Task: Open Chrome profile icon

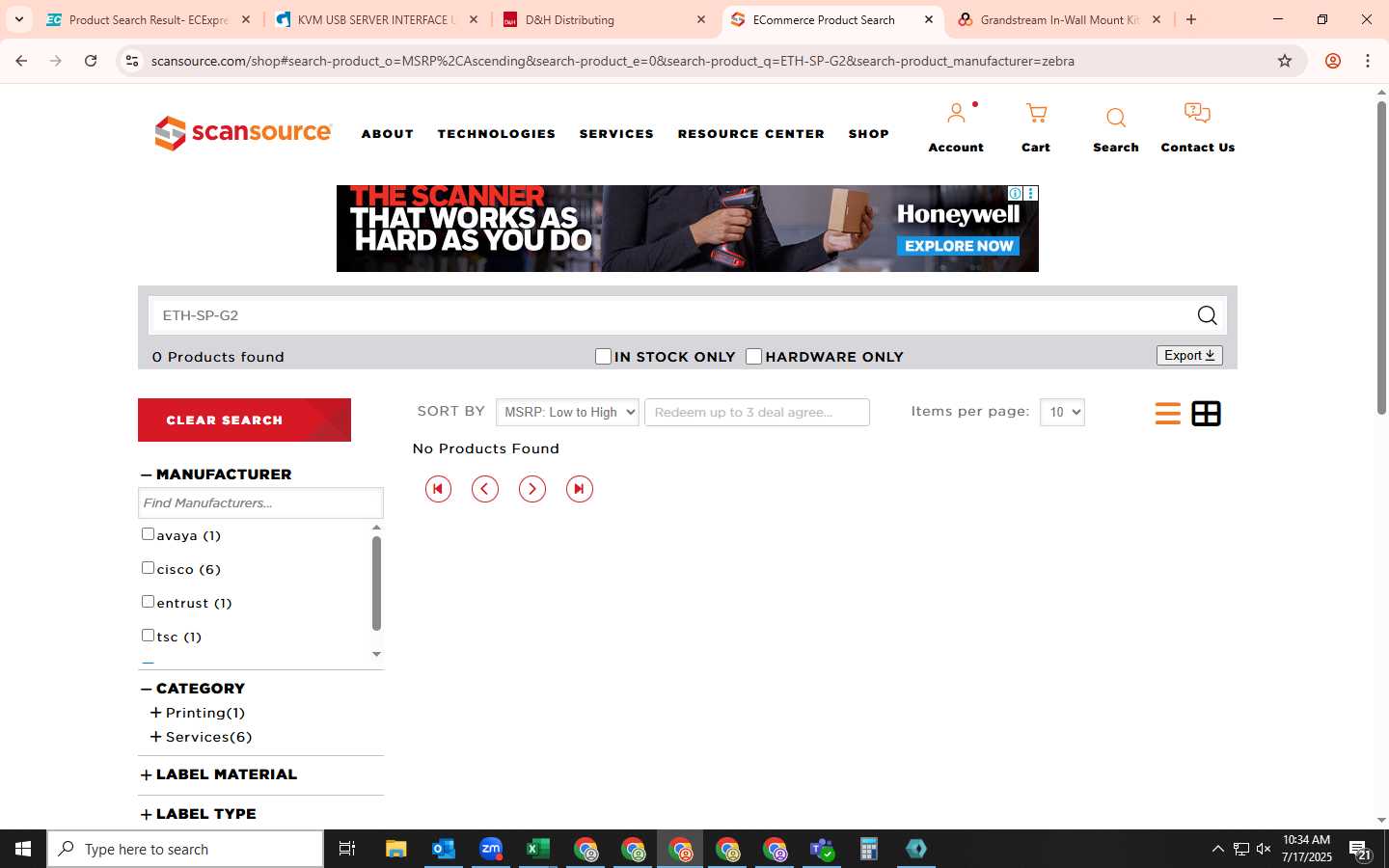Action: point(1333,61)
